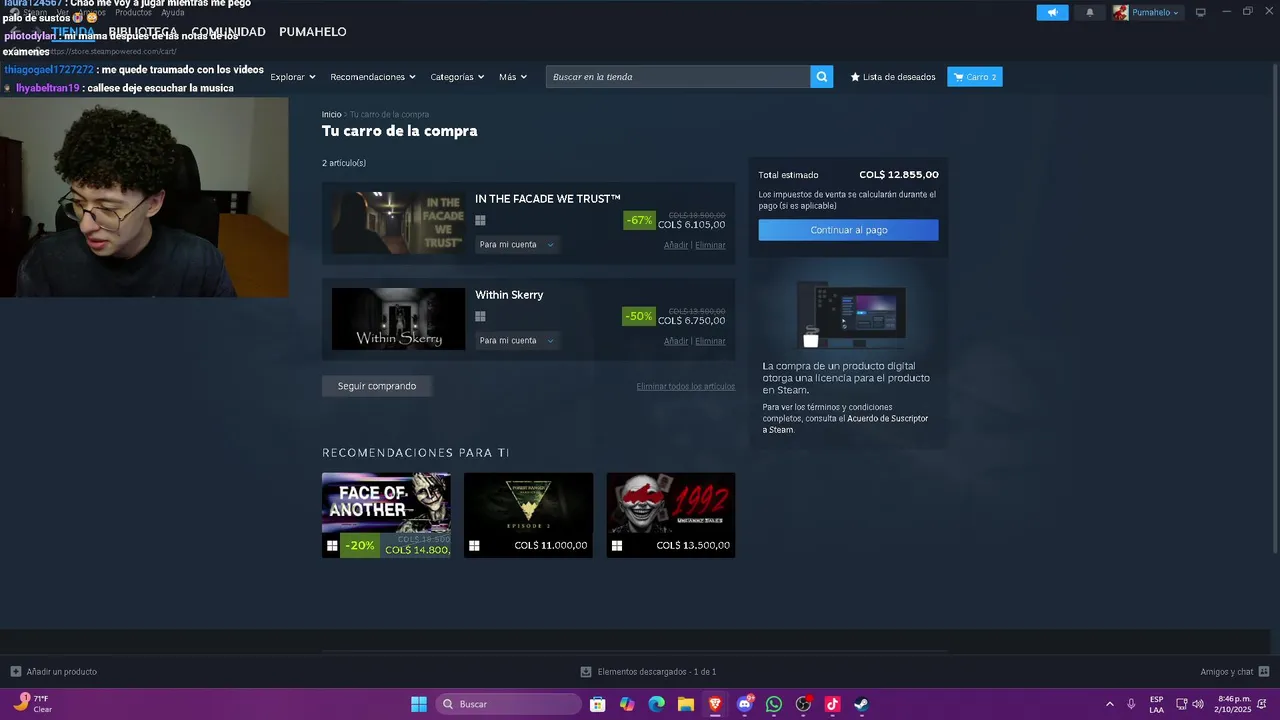This screenshot has height=720, width=1280.
Task: Open the COL$ 11.000,00 Episode 2 recommendation
Action: pyautogui.click(x=528, y=515)
